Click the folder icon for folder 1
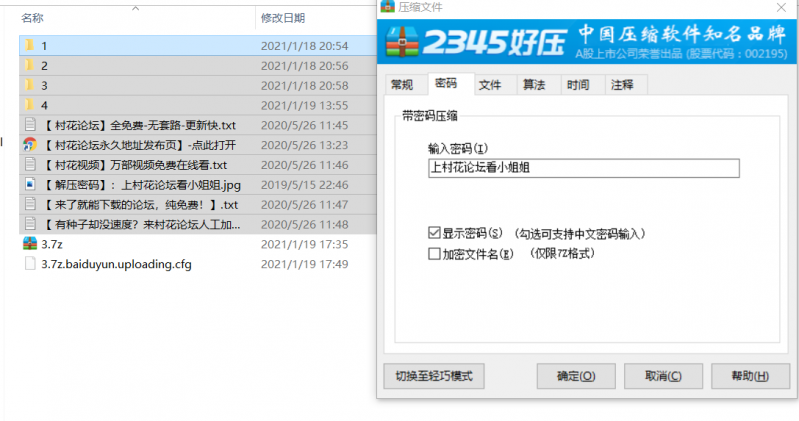 click(30, 46)
